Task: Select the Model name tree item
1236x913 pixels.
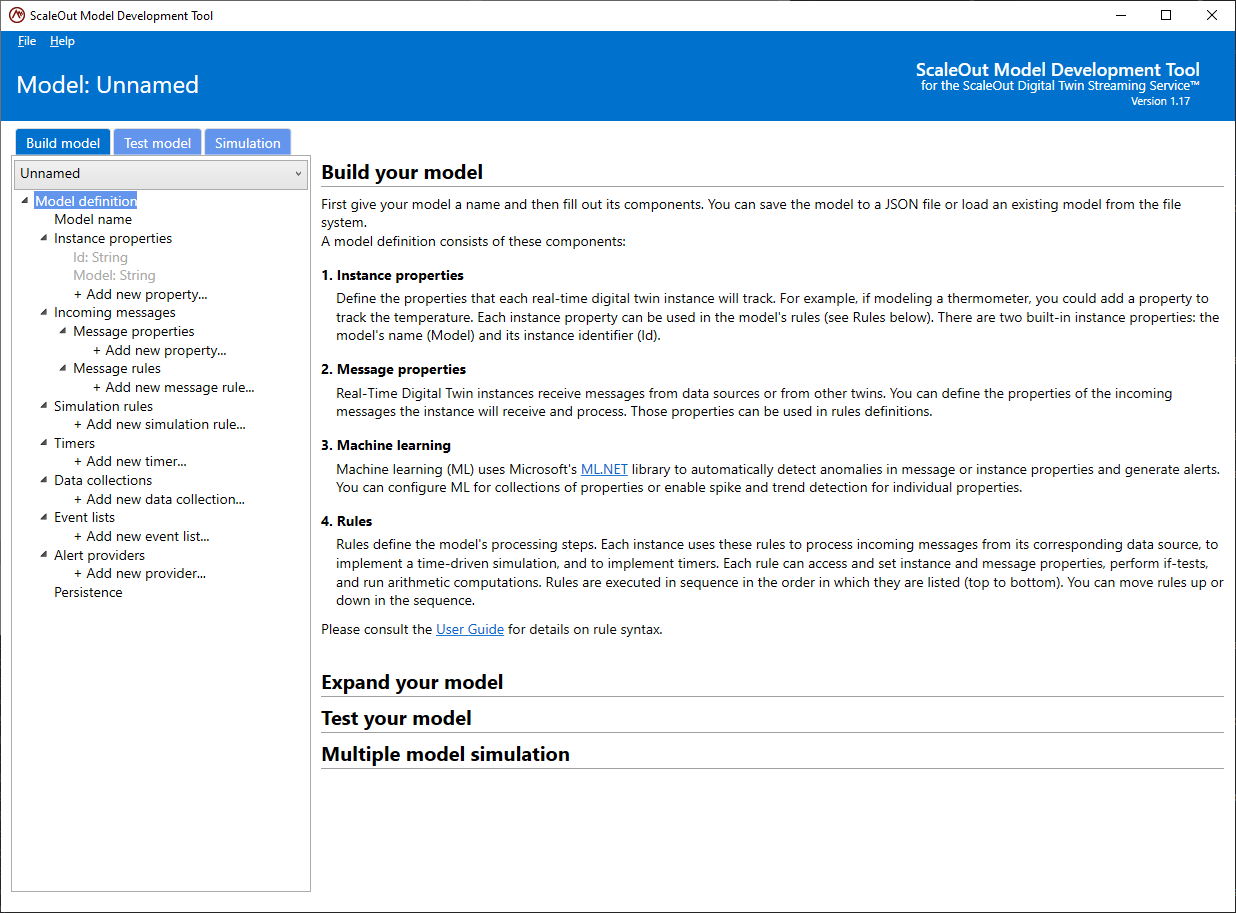Action: click(x=93, y=219)
